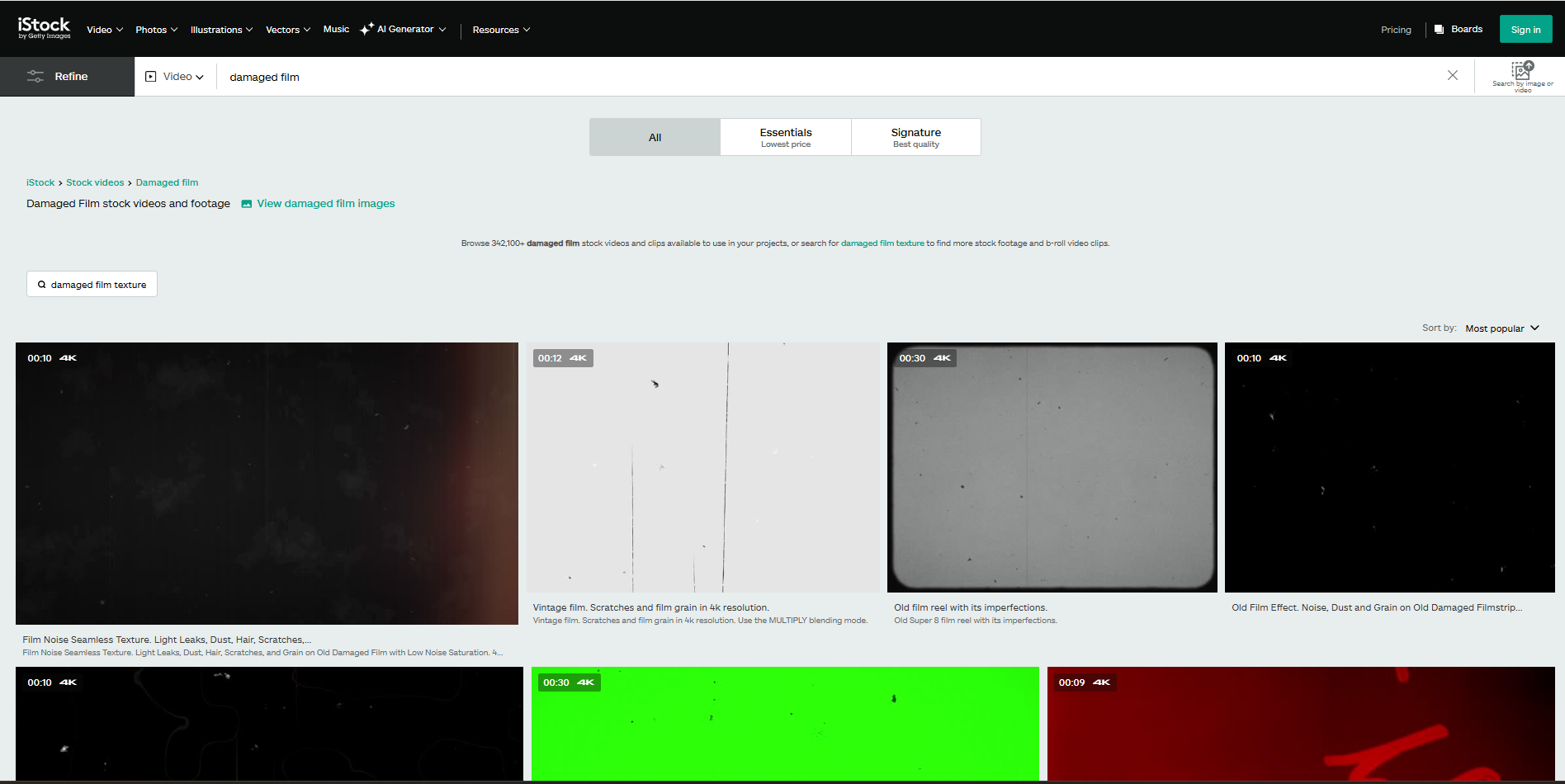
Task: Select the Signature best quality tab
Action: coord(915,136)
